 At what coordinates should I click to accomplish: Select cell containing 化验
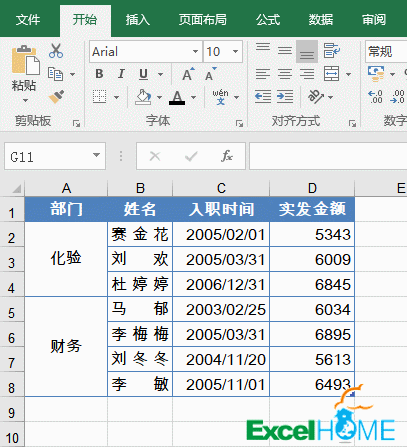[66, 259]
